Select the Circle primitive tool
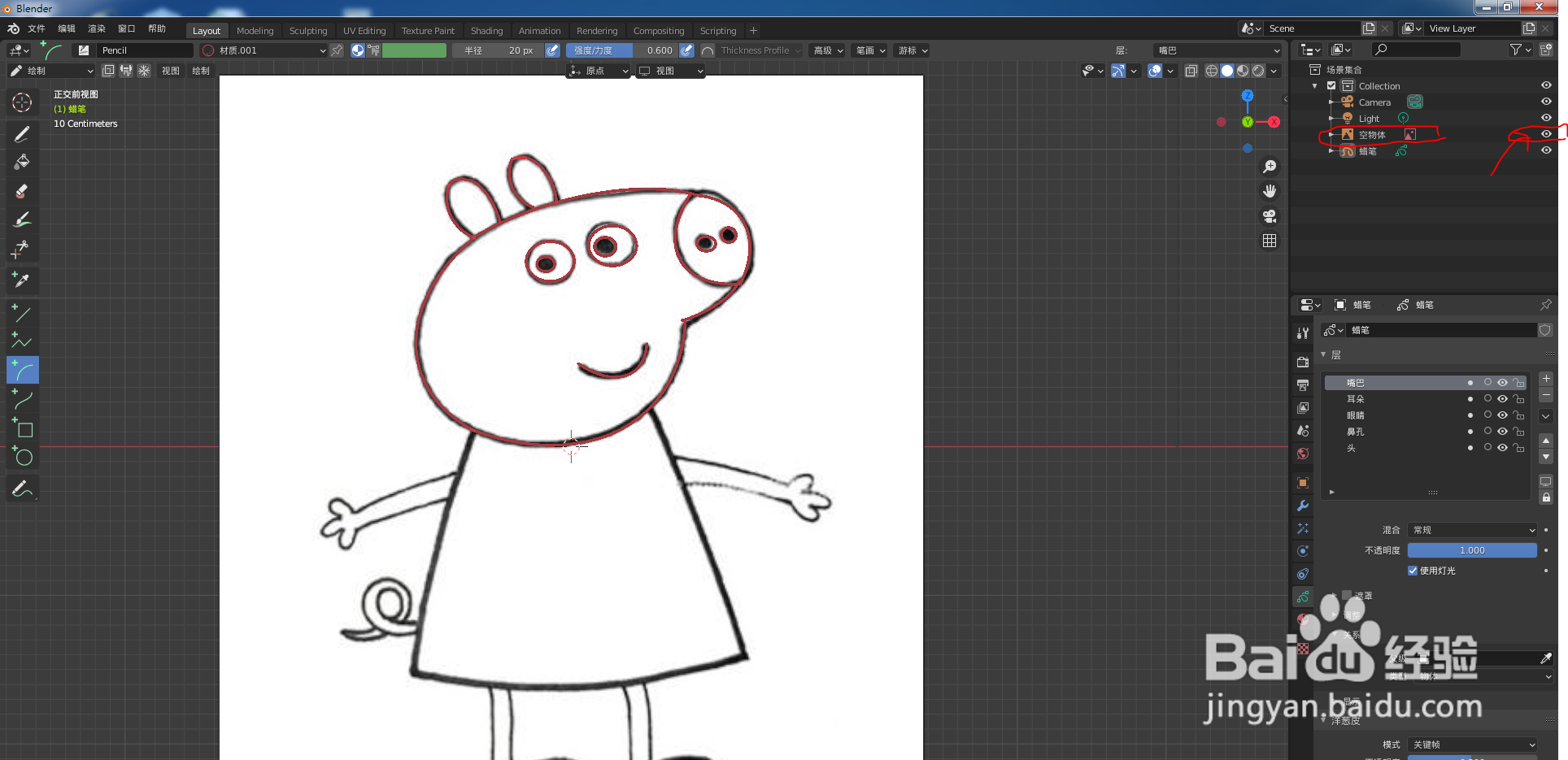Screen dimensions: 1568x760 point(22,457)
